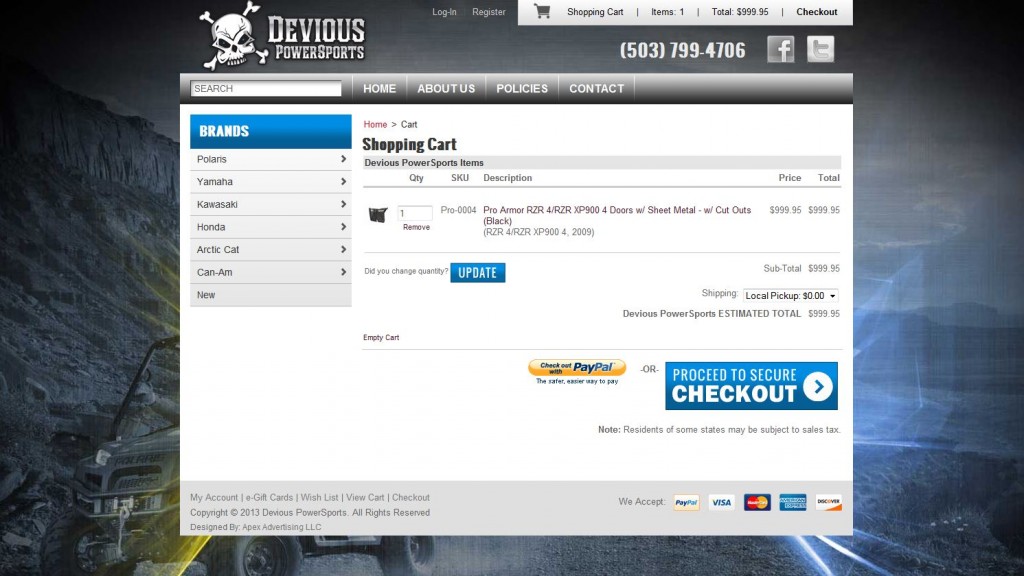Click the UPDATE quantity button
The height and width of the screenshot is (576, 1024).
coord(478,272)
